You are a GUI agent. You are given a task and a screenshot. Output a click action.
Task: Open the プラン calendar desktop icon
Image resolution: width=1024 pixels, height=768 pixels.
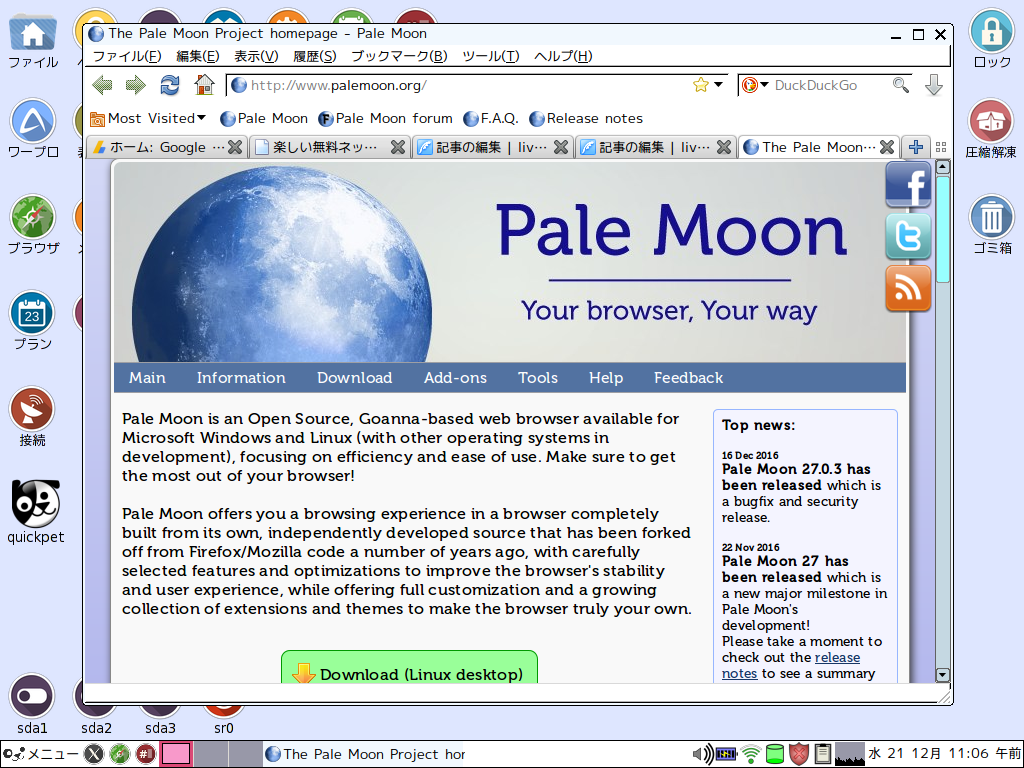pyautogui.click(x=33, y=321)
